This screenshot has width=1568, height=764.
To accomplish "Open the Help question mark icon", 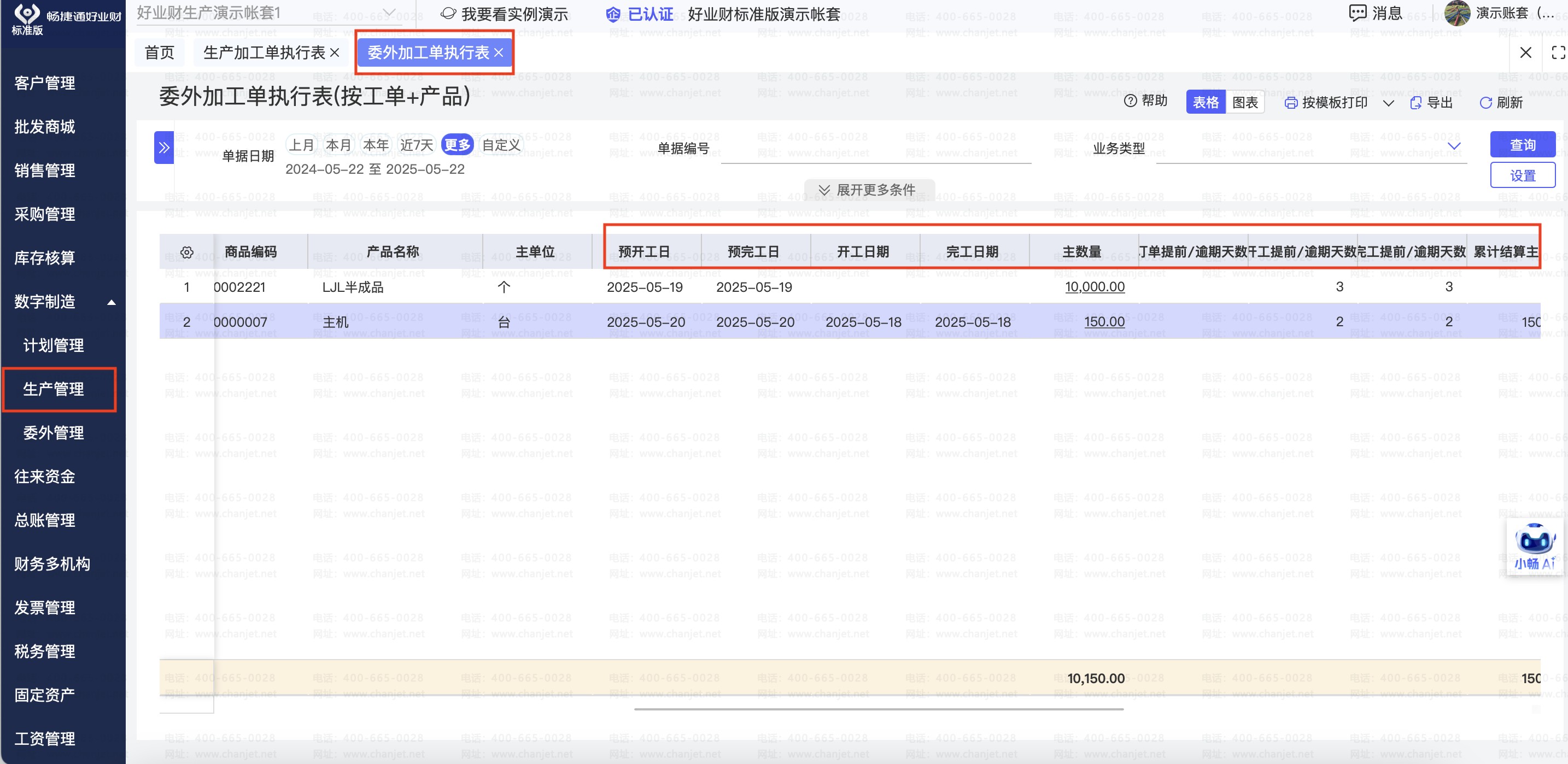I will pos(1130,102).
